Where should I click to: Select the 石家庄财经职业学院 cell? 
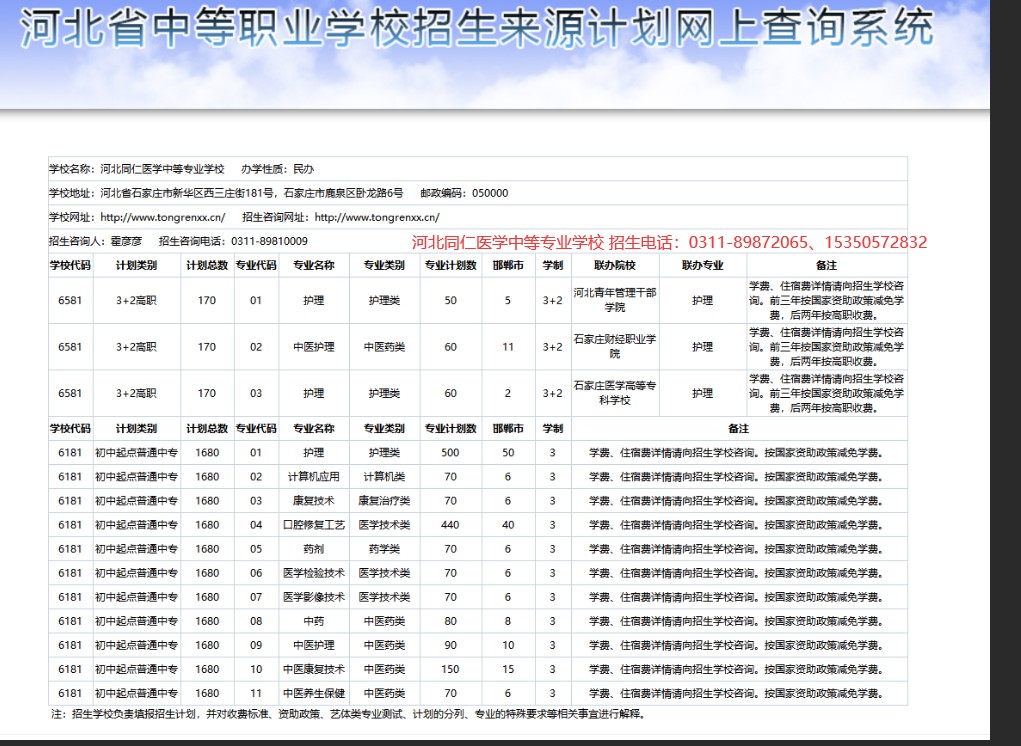(615, 347)
